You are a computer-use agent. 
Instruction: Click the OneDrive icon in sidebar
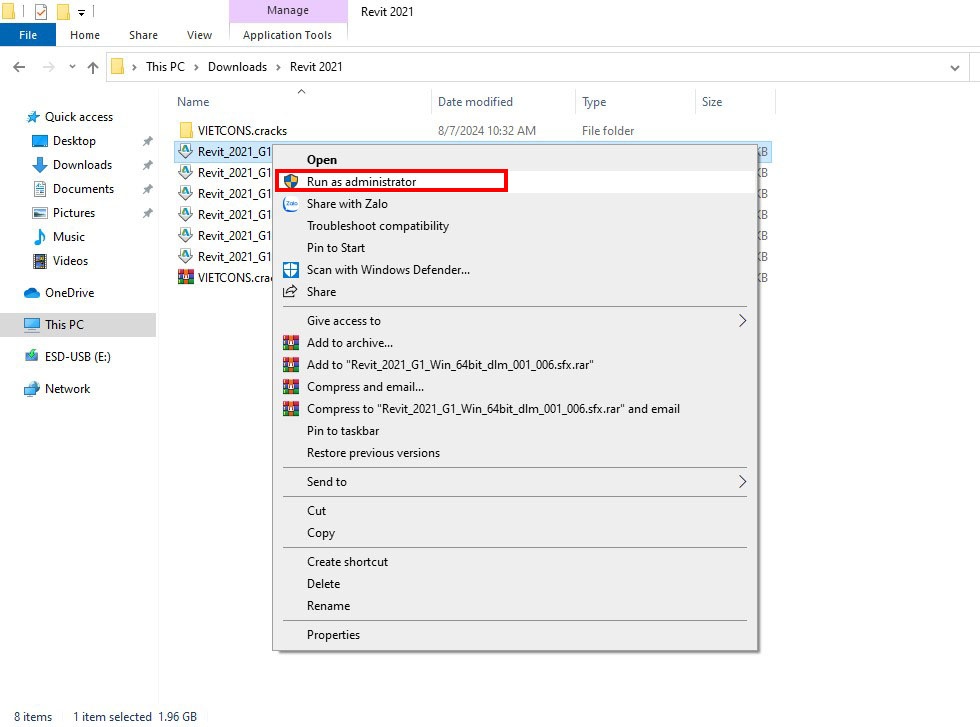pyautogui.click(x=30, y=292)
